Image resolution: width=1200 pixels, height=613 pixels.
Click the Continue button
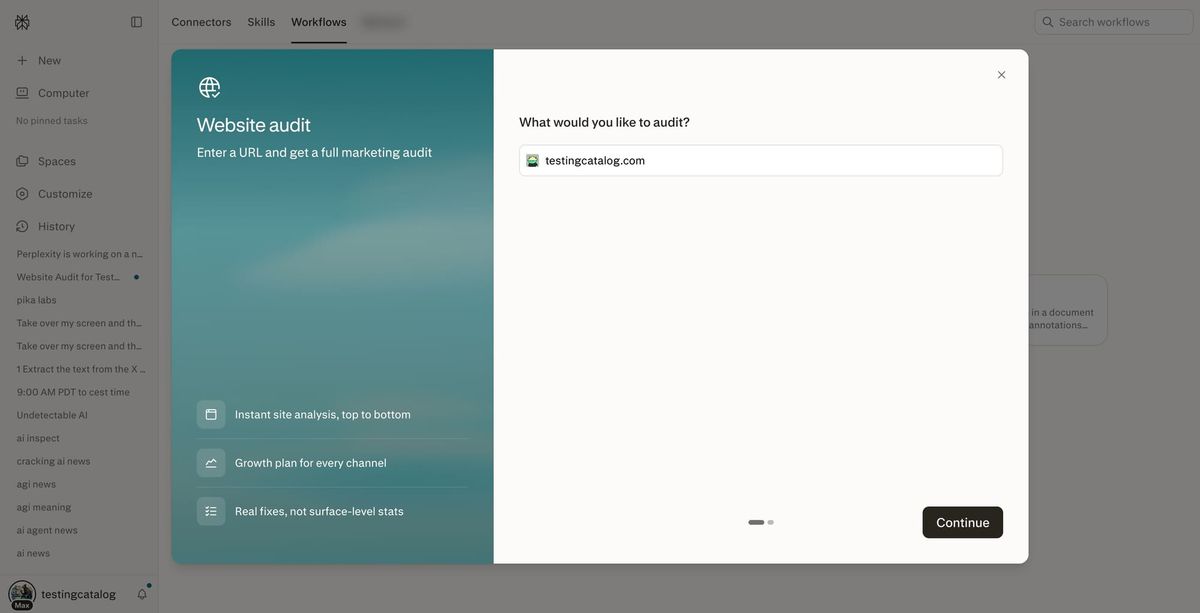(962, 522)
